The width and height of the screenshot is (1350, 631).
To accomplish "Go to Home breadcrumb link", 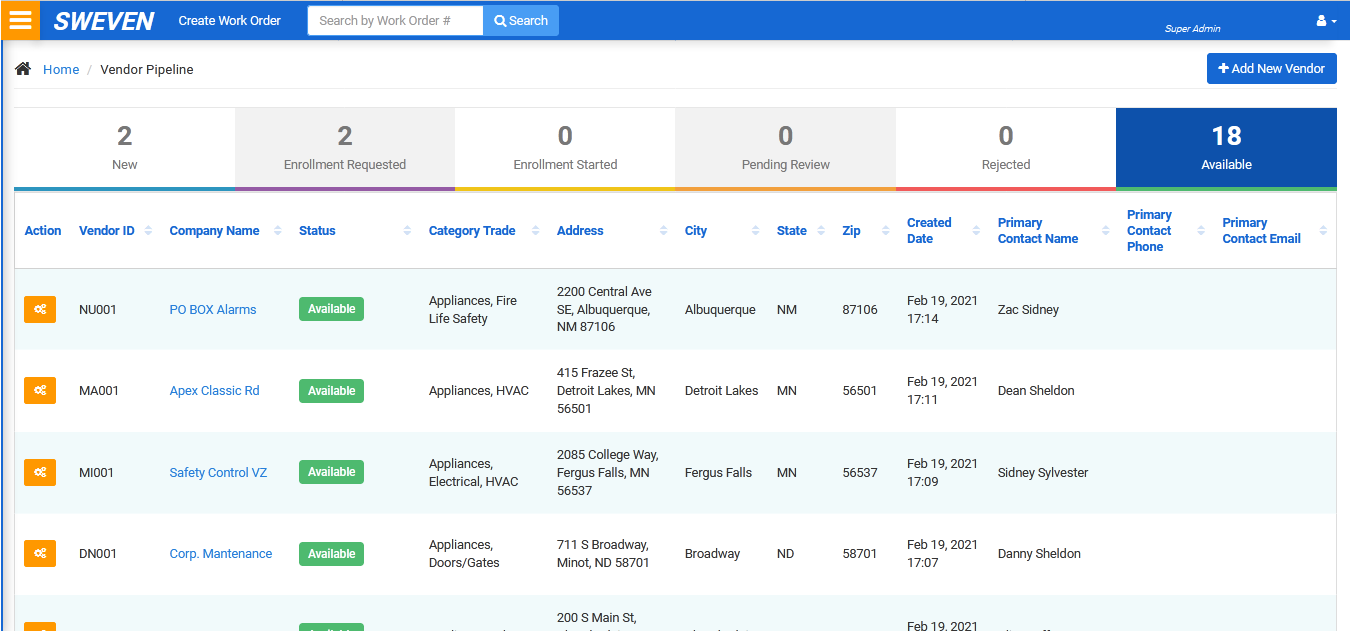I will coord(61,69).
